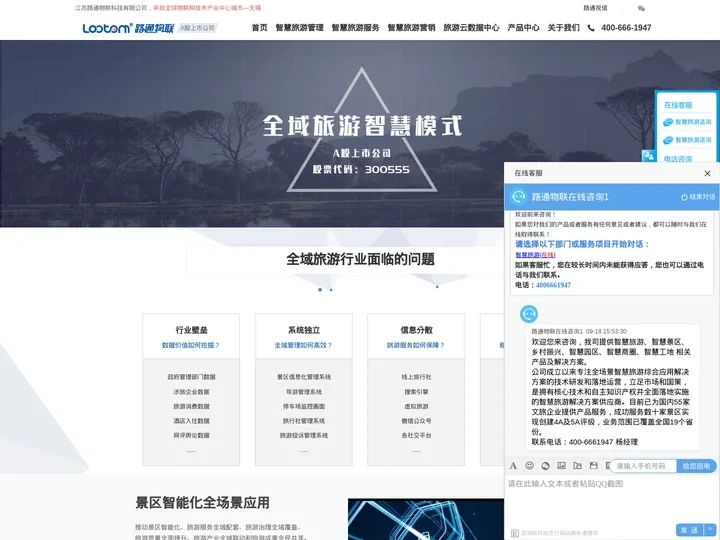The image size is (720, 540).
Task: Click 旅行社管理系统 list item
Action: [304, 421]
